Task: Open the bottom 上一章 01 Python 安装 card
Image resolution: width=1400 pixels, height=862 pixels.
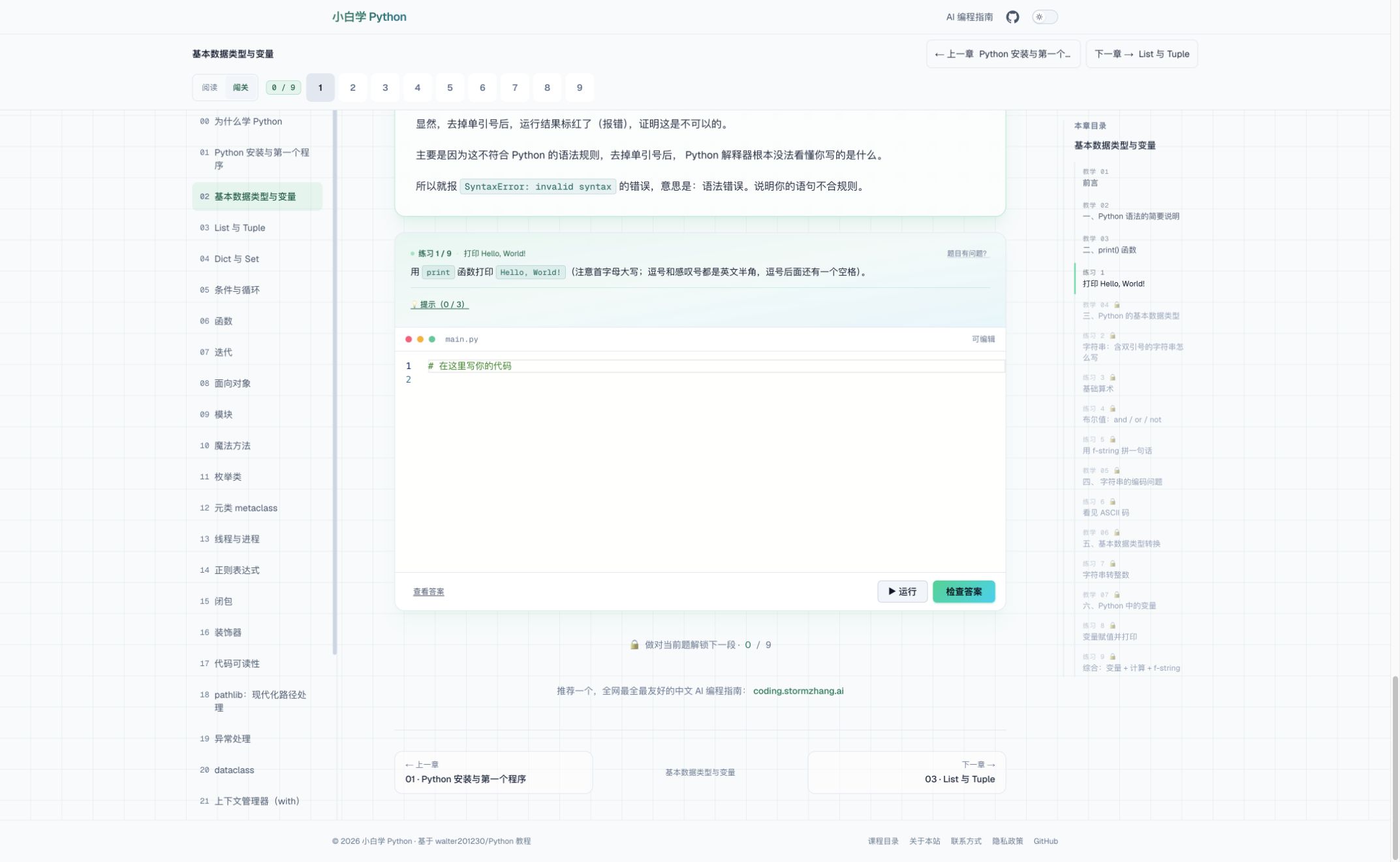Action: [x=493, y=773]
